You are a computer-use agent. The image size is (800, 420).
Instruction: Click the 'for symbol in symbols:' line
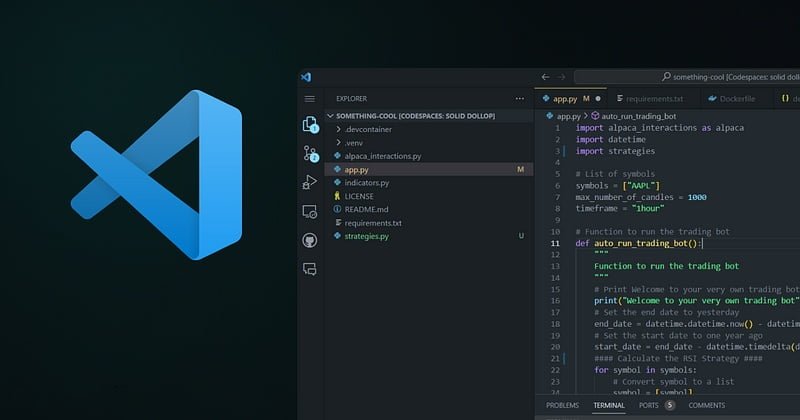[645, 370]
